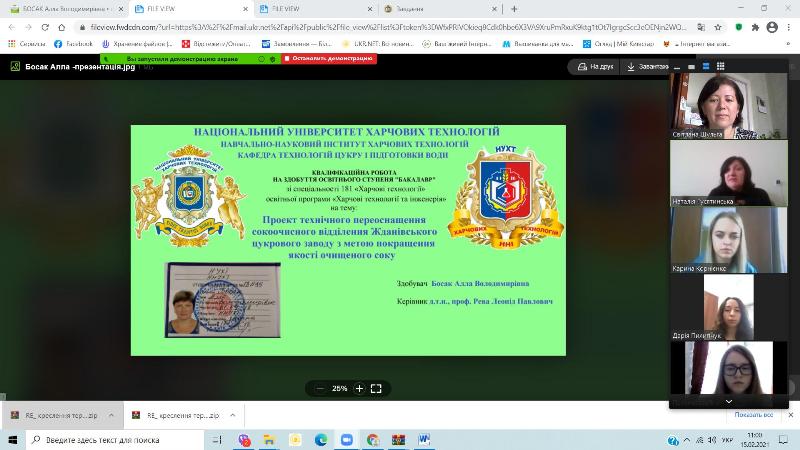
Task: Open Google Chrome from the taskbar
Action: point(372,440)
